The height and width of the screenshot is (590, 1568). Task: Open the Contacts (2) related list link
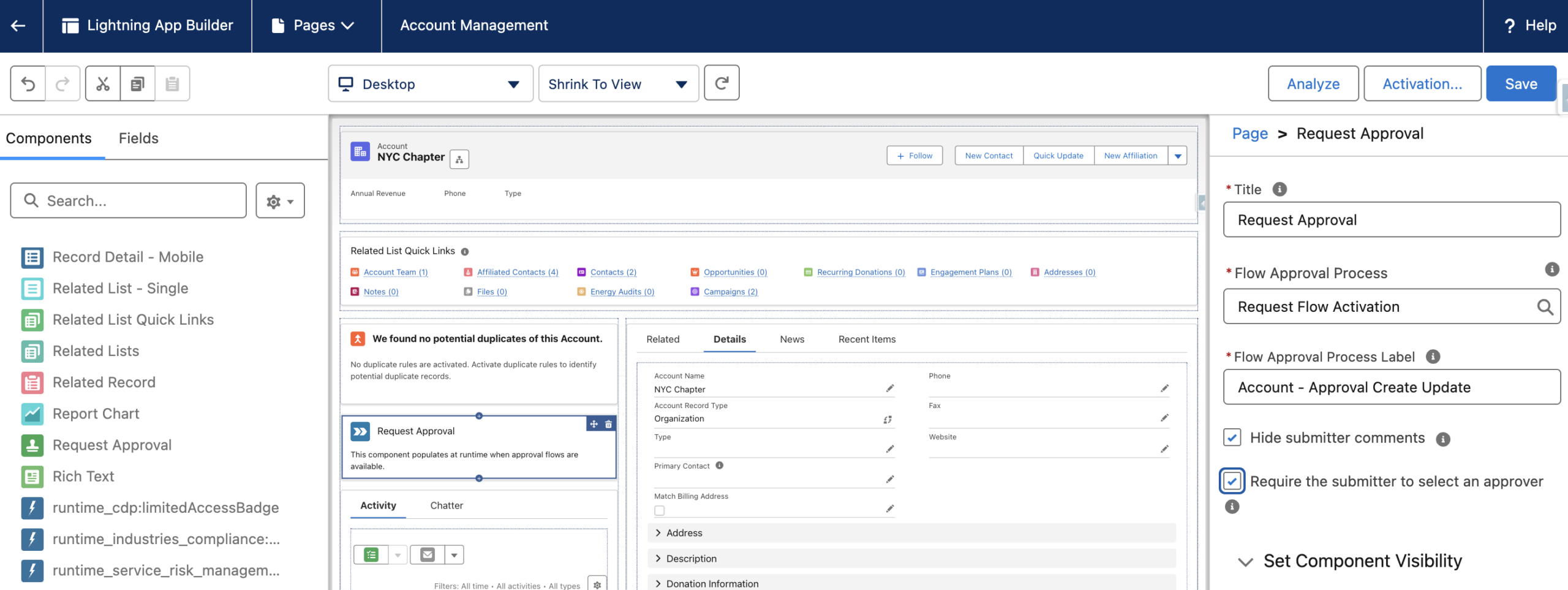coord(612,272)
